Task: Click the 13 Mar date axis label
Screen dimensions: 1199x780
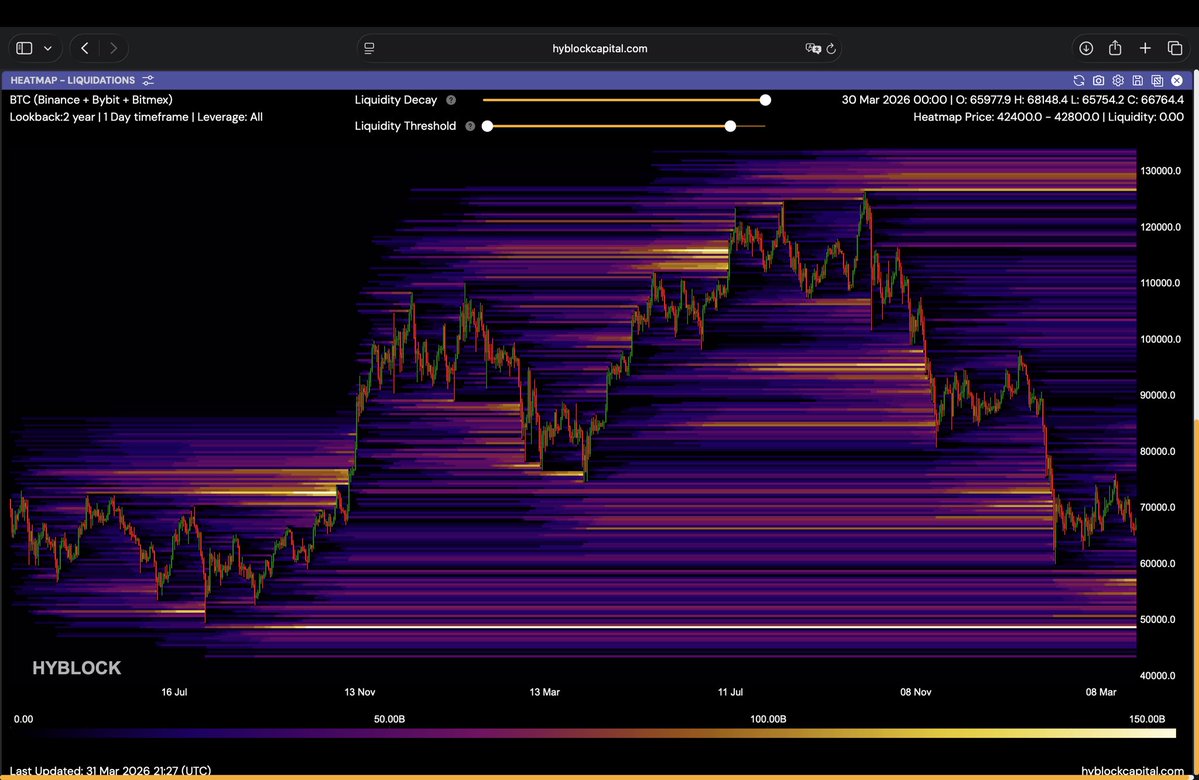Action: point(544,692)
